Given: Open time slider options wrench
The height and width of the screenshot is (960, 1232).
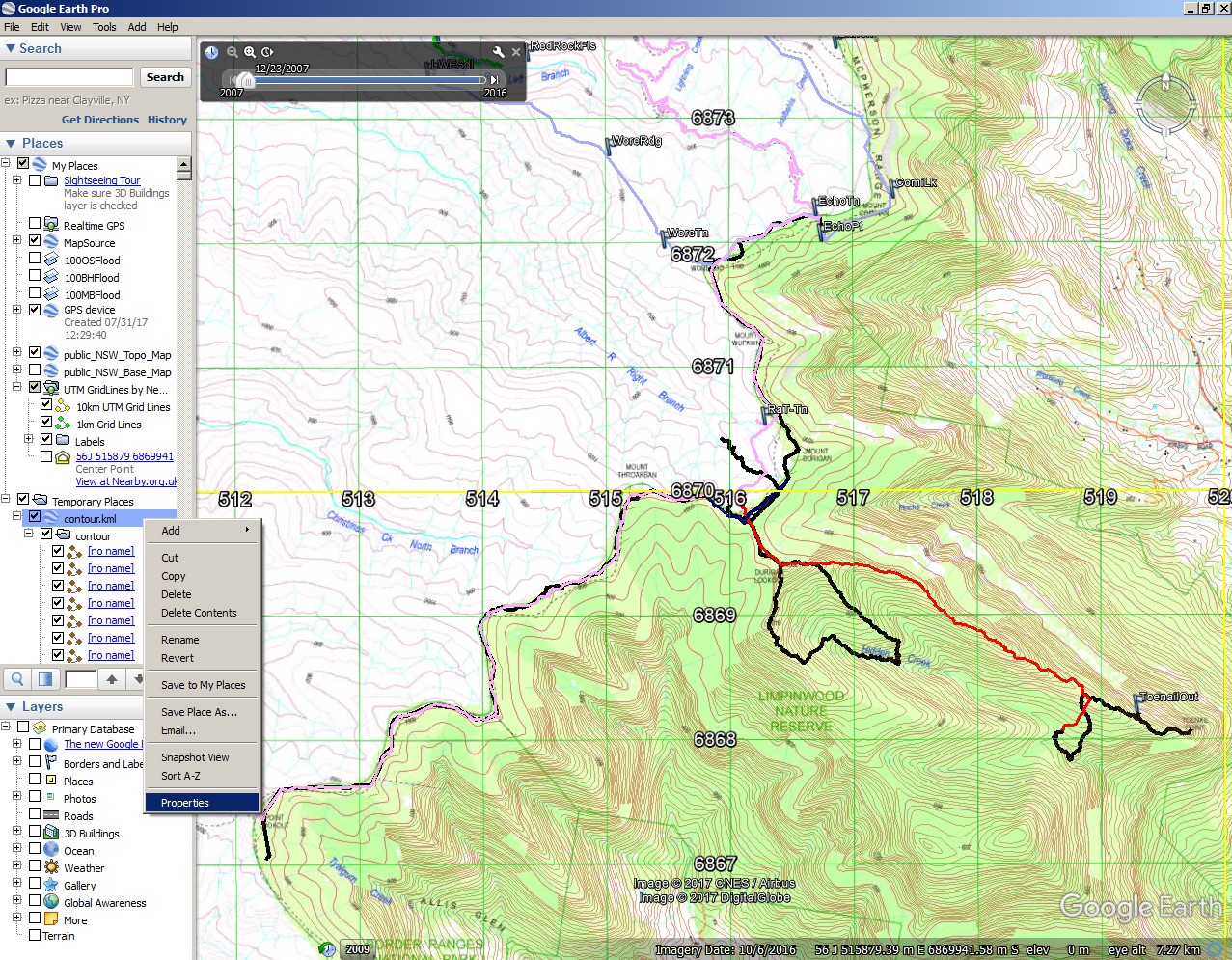Looking at the screenshot, I should (498, 52).
